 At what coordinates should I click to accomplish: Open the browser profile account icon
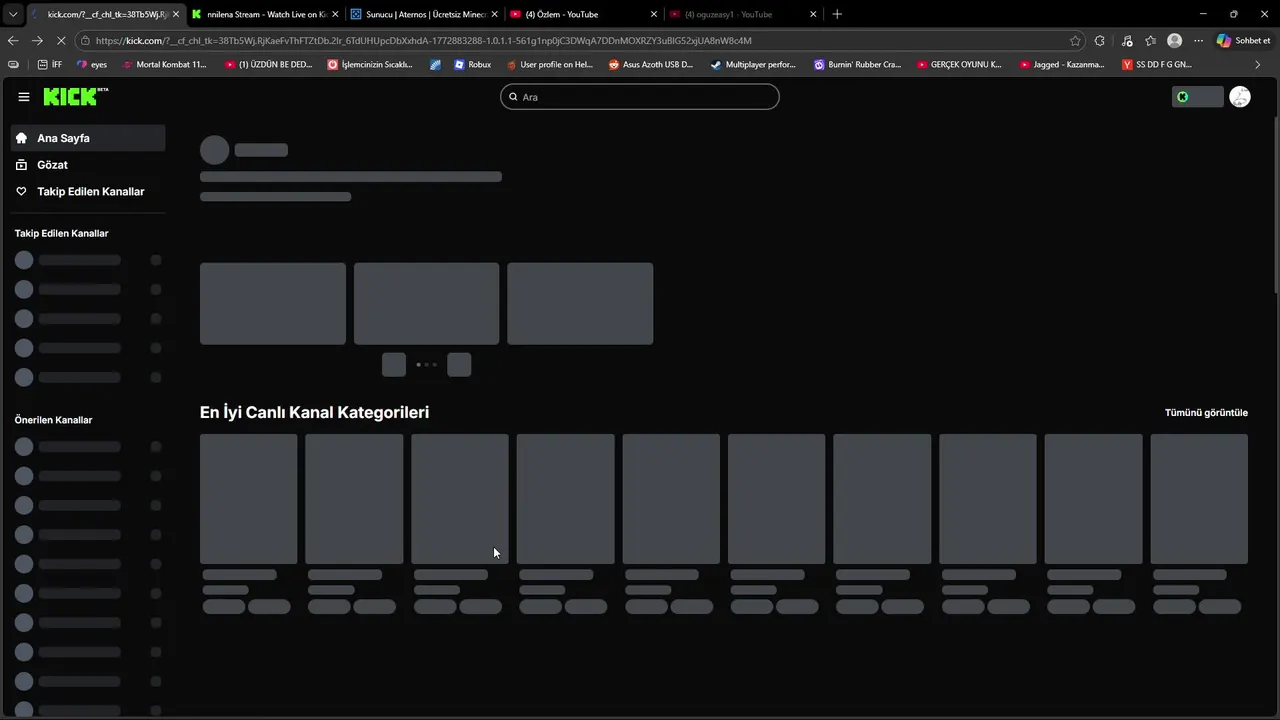click(x=1175, y=41)
